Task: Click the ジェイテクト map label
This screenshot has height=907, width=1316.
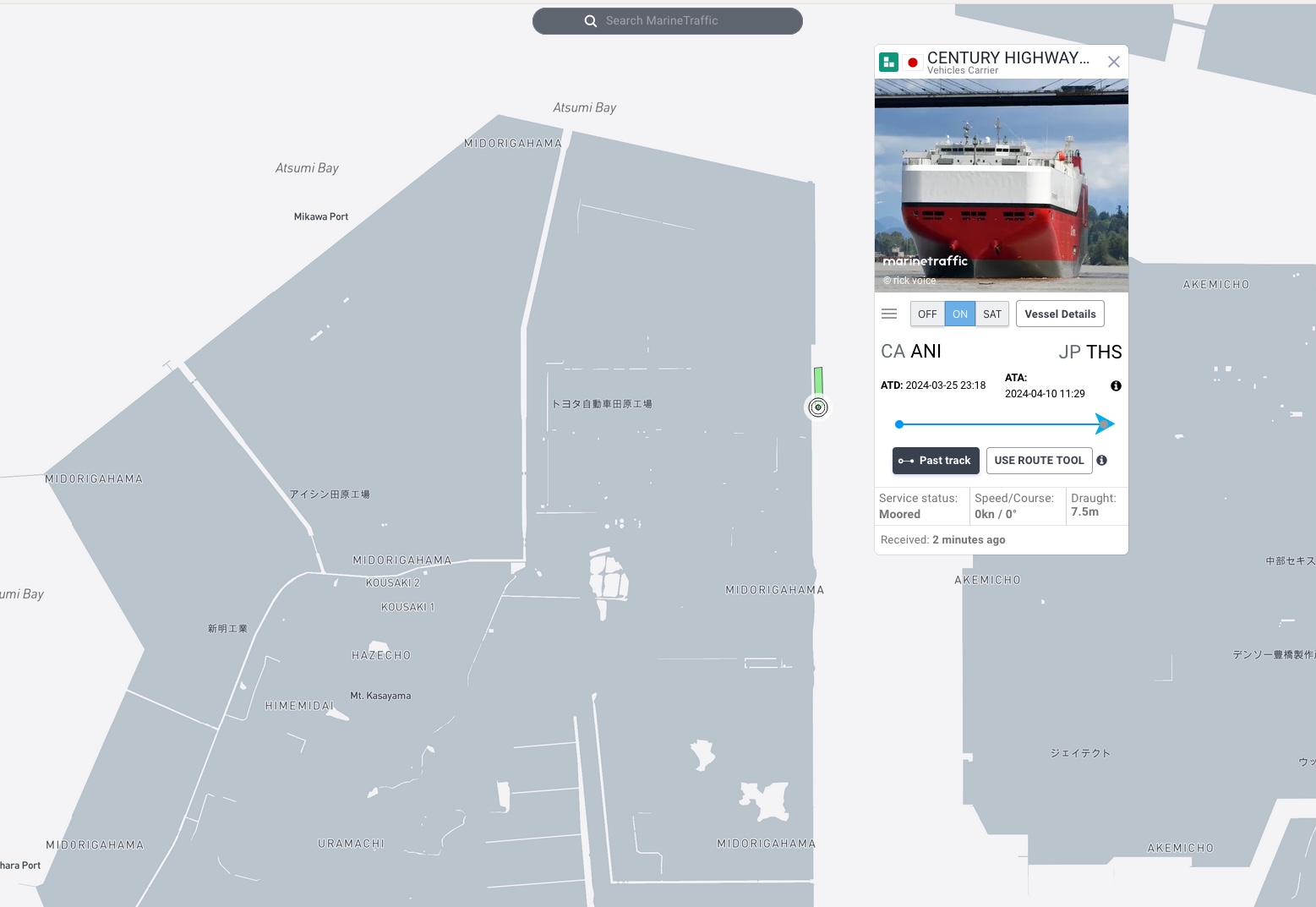Action: pyautogui.click(x=1080, y=753)
